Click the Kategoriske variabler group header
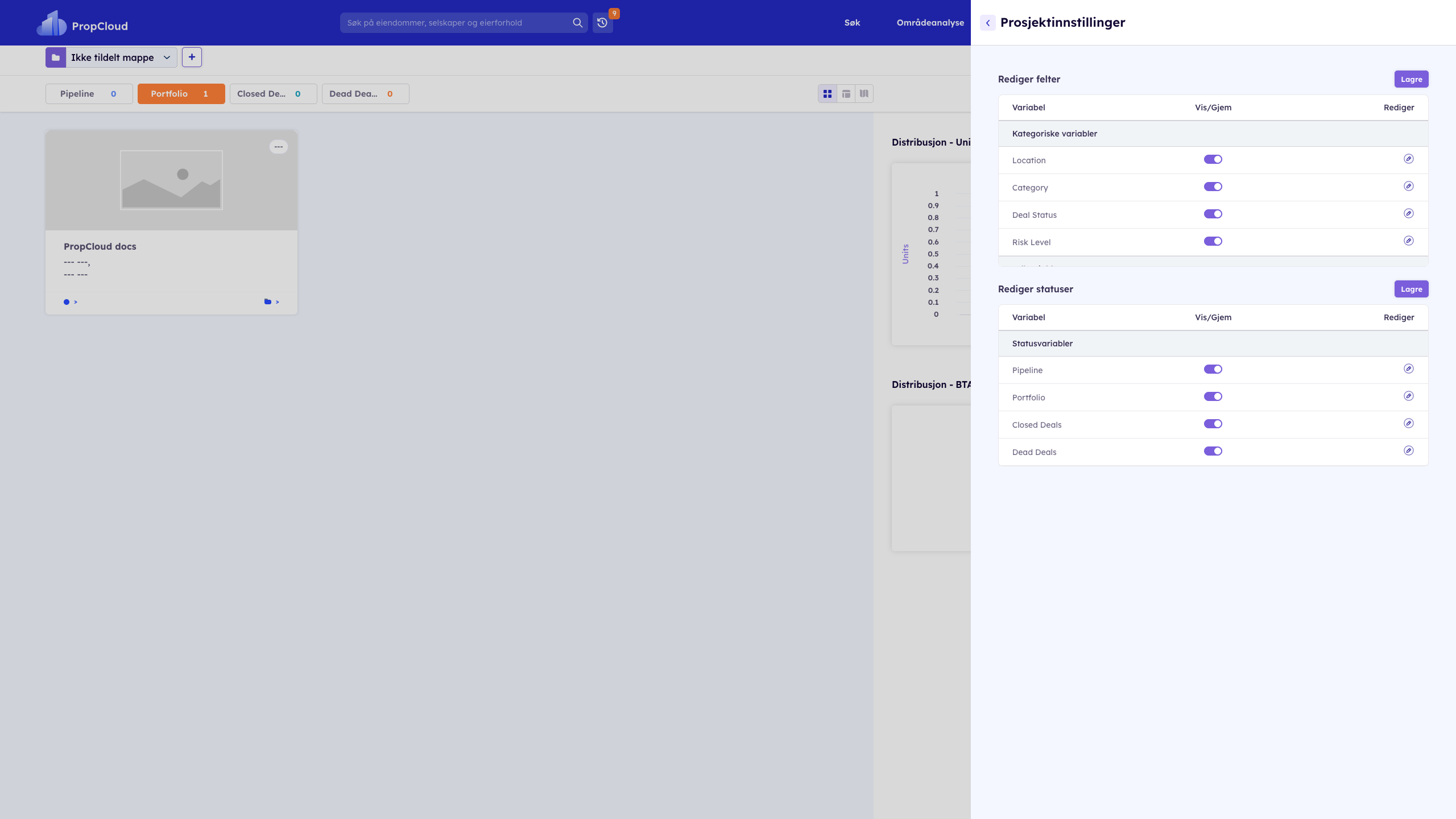This screenshot has height=819, width=1456. (1213, 134)
